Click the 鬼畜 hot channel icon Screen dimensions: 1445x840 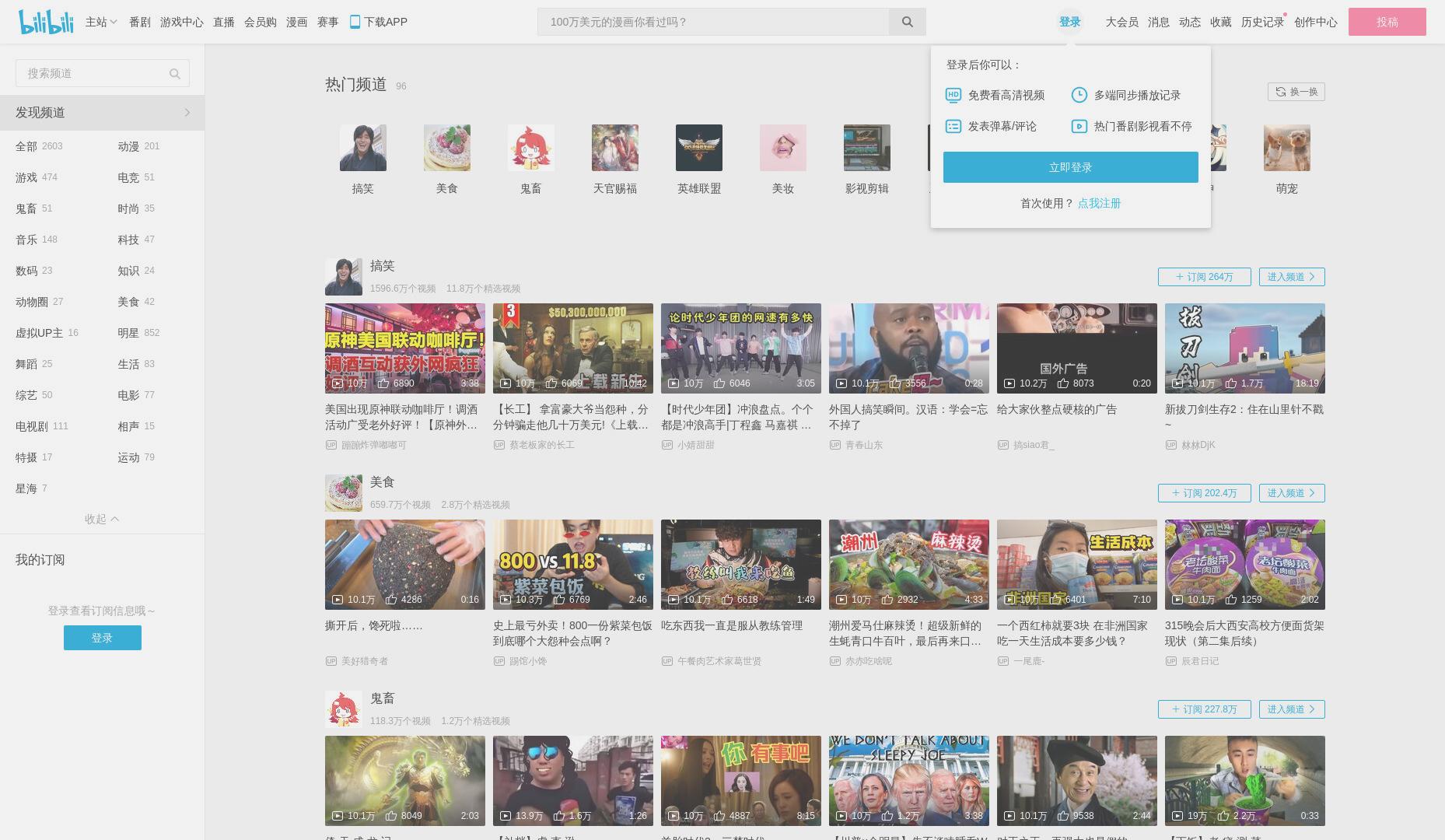[x=531, y=148]
